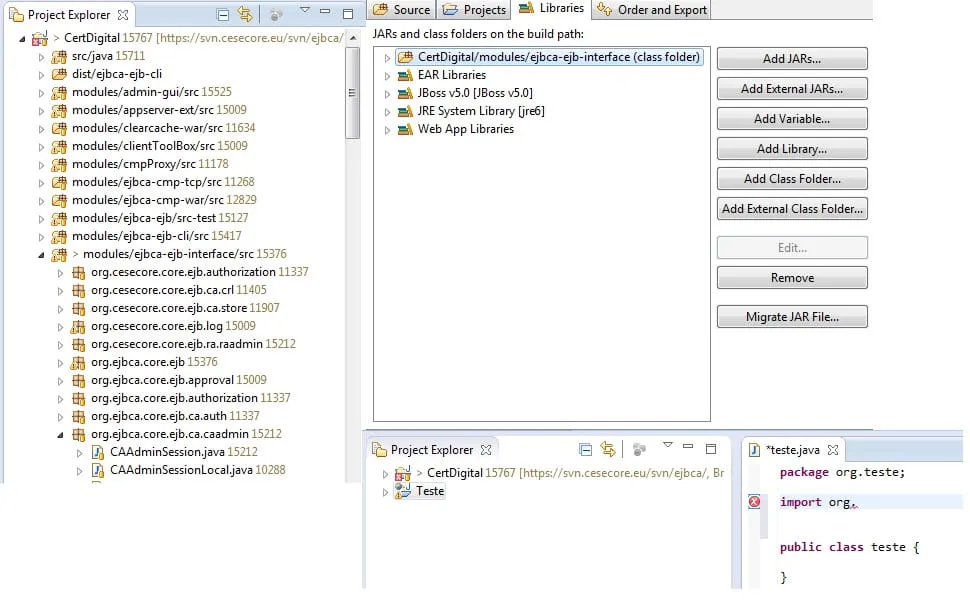Click package icon of org.ejbca.core.ejb.ca.caadmin
The image size is (970, 600).
tap(78, 434)
